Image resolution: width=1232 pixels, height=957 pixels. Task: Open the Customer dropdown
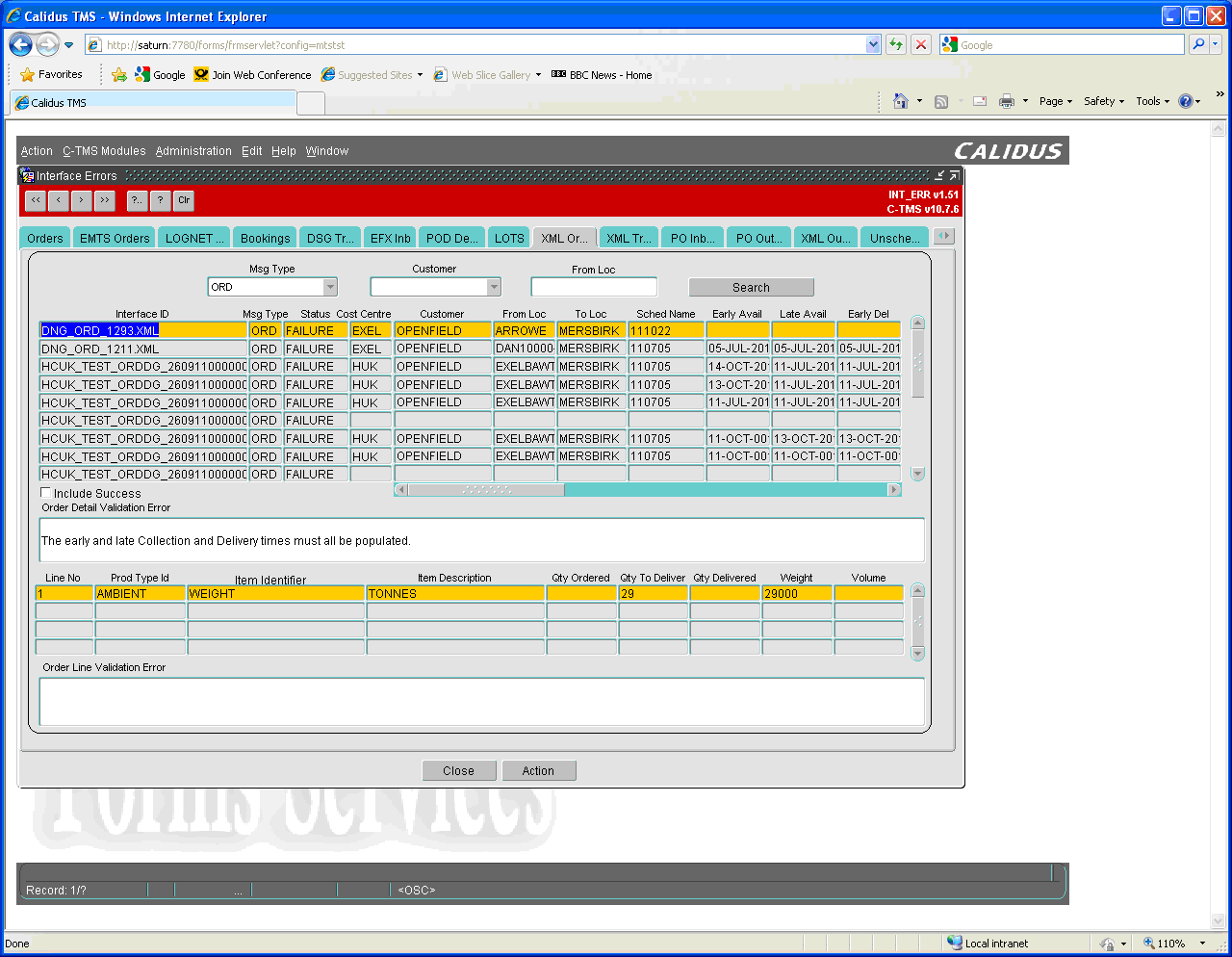click(494, 287)
